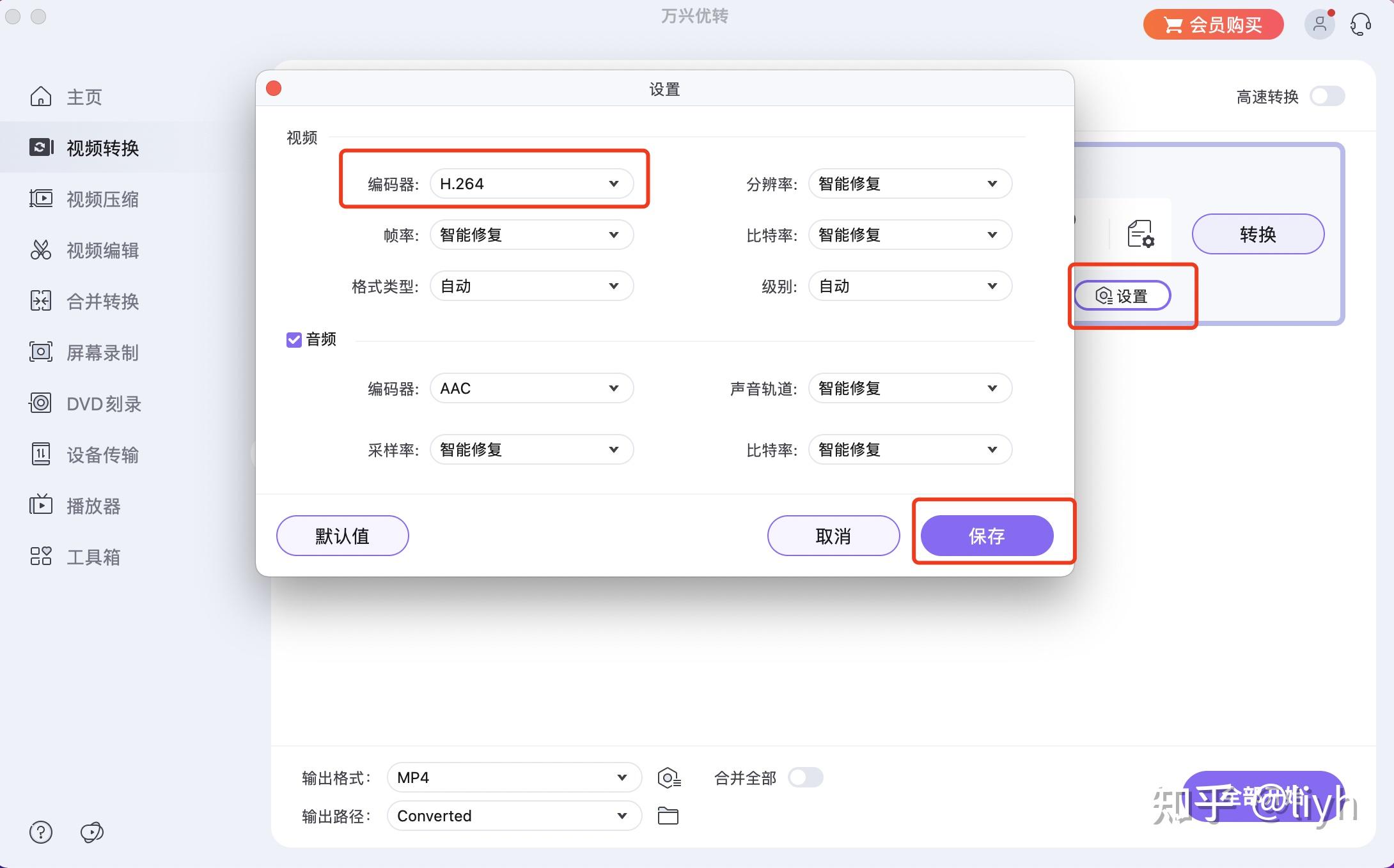This screenshot has width=1394, height=868.
Task: Select 视频编辑 from the sidebar
Action: 102,250
